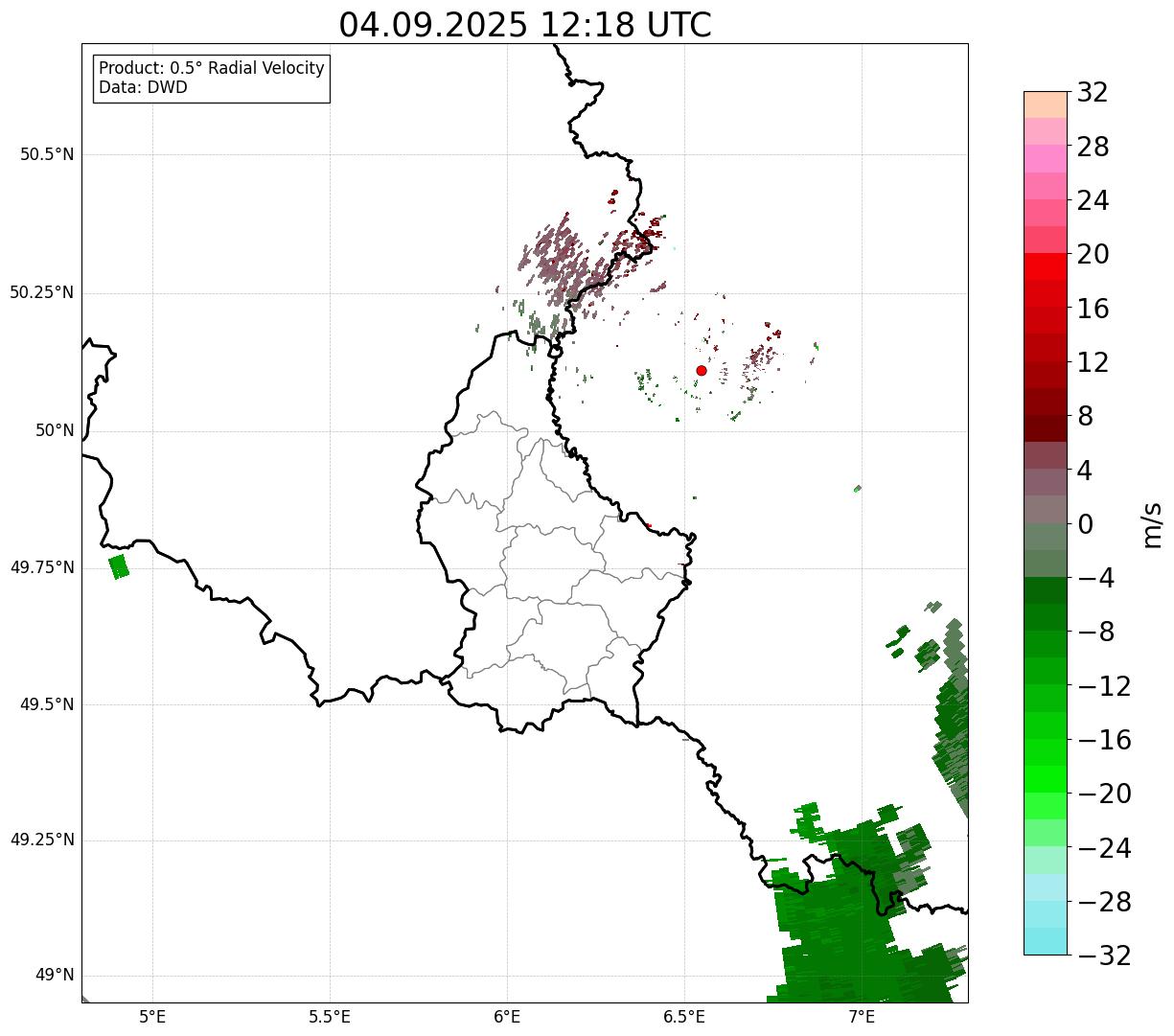Image resolution: width=1174 pixels, height=1036 pixels.
Task: Click the peach top colorbar swatch below 32
Action: coord(1046,104)
